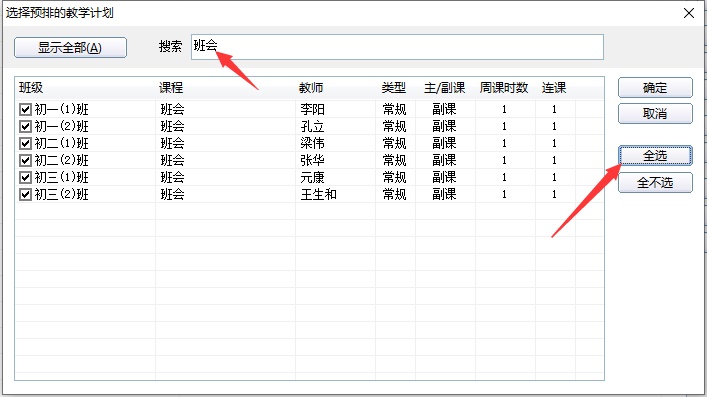Click the 周课时数 column header
707x397 pixels.
tap(505, 88)
